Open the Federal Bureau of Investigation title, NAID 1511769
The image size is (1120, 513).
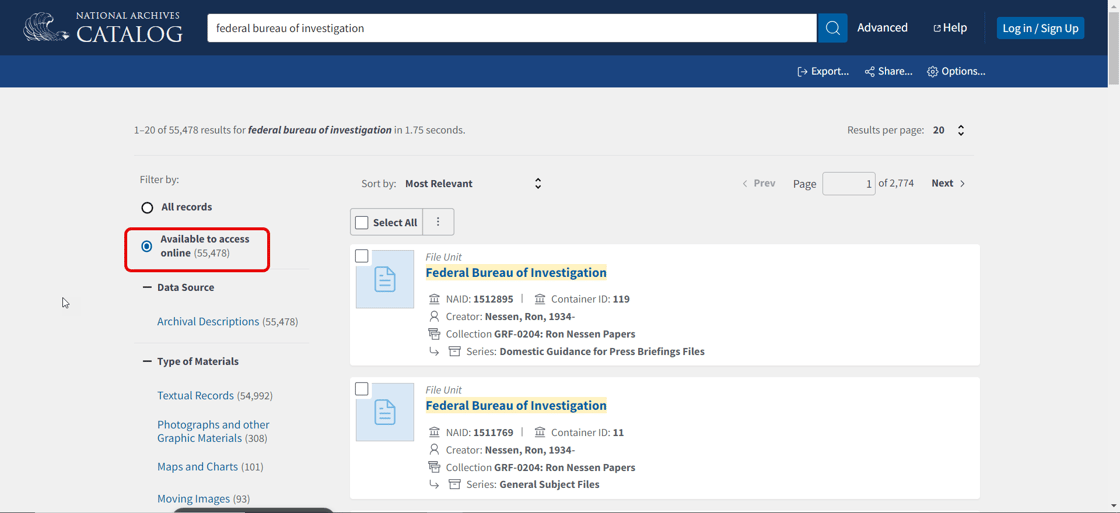click(x=516, y=405)
